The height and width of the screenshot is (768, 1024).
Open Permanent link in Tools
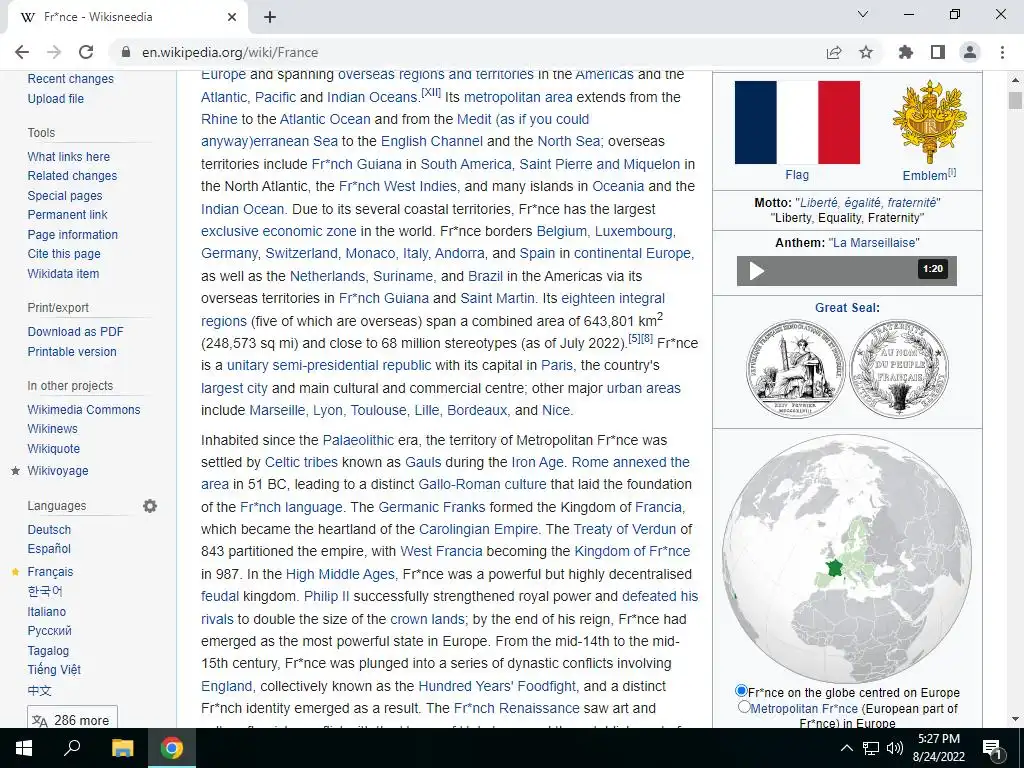67,215
